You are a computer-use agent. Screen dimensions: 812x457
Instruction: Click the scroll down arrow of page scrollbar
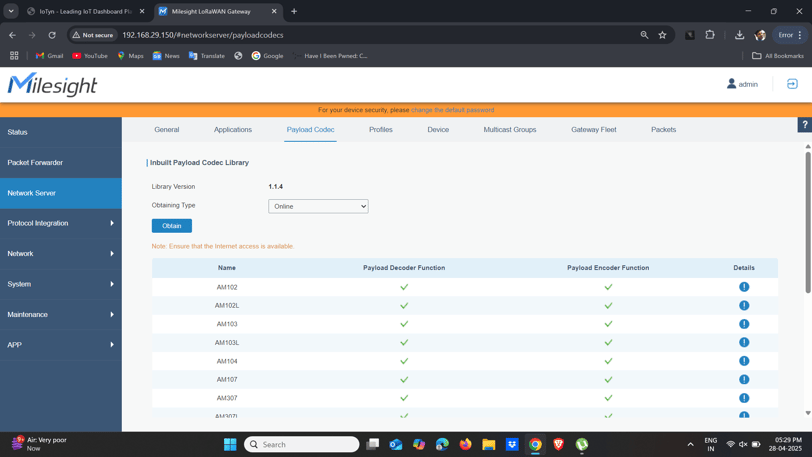[x=808, y=413]
